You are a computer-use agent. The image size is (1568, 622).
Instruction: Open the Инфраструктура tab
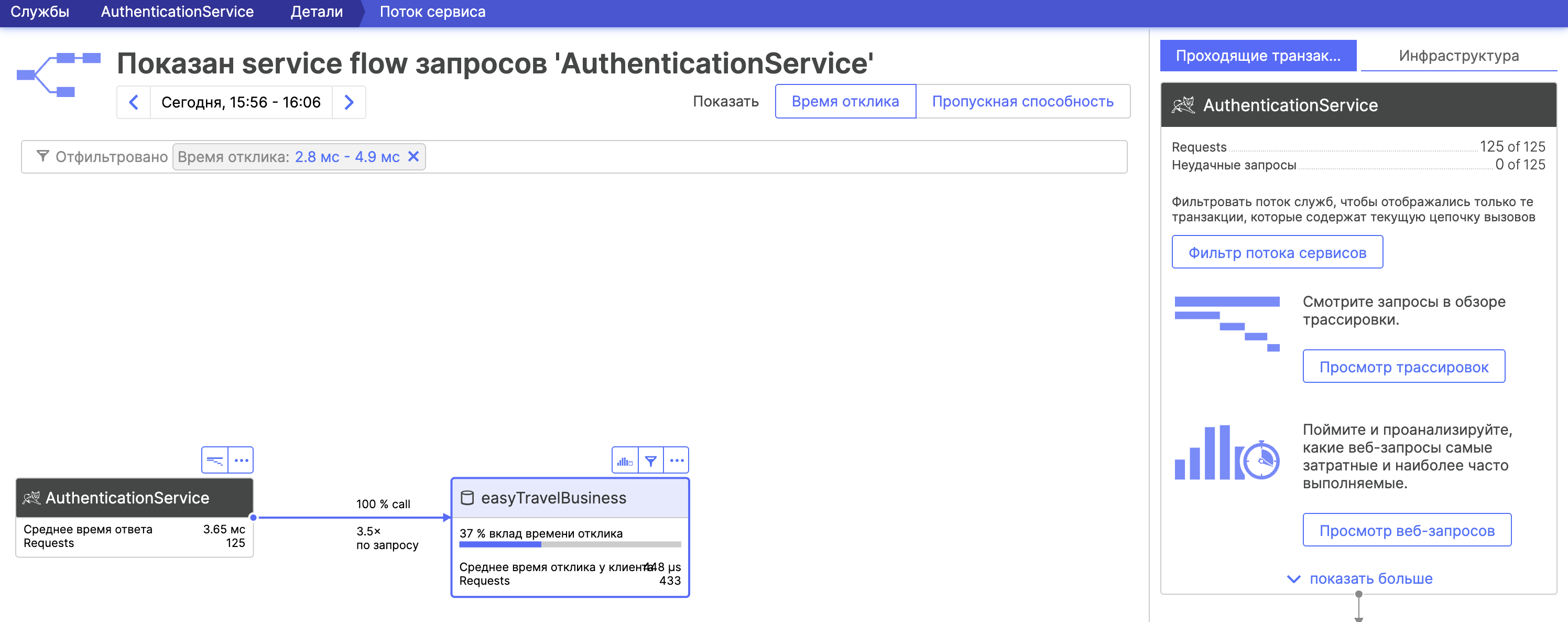coord(1458,56)
